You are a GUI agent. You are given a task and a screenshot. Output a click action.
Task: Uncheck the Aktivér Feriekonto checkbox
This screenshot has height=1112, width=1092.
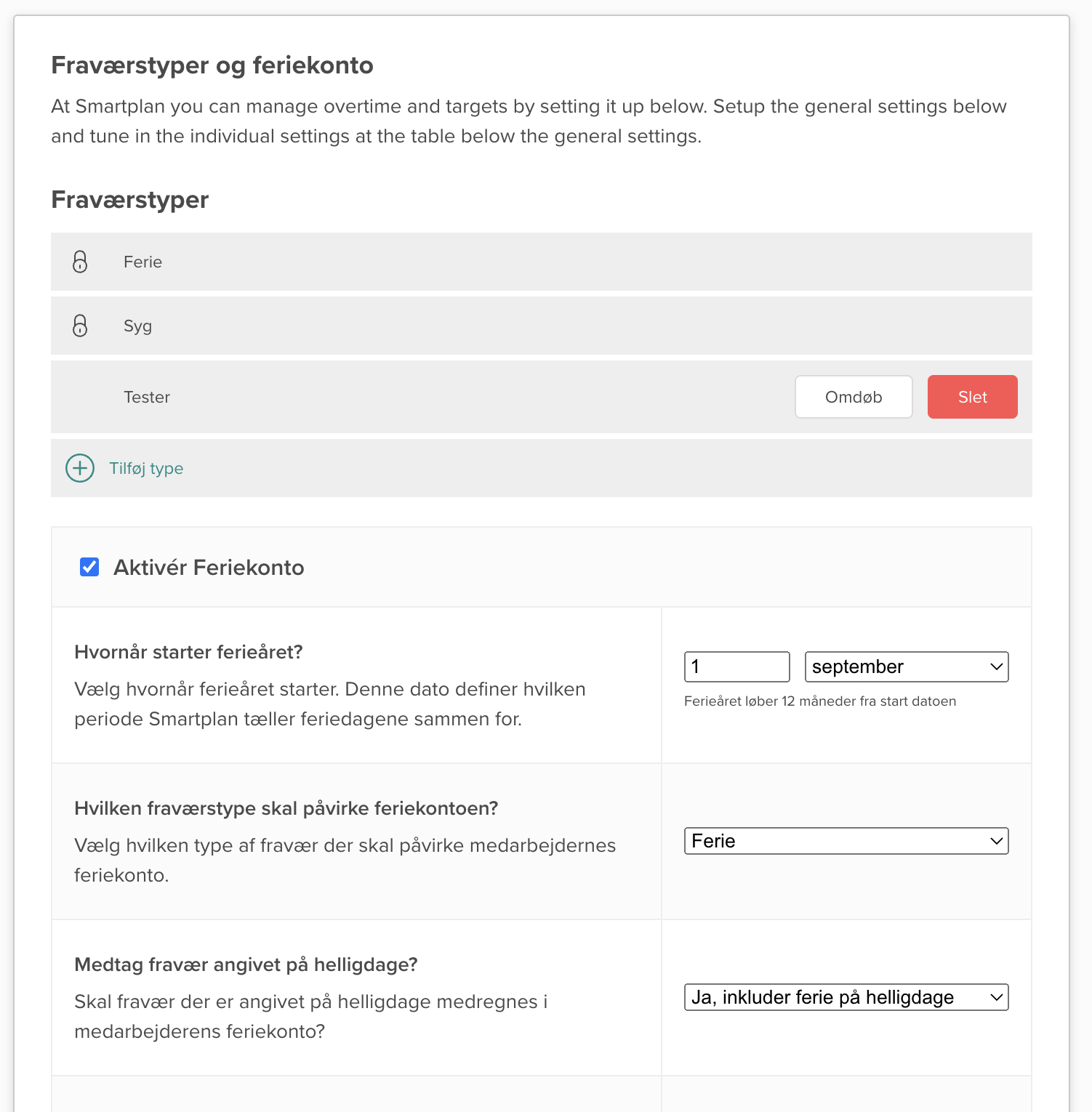pos(89,567)
